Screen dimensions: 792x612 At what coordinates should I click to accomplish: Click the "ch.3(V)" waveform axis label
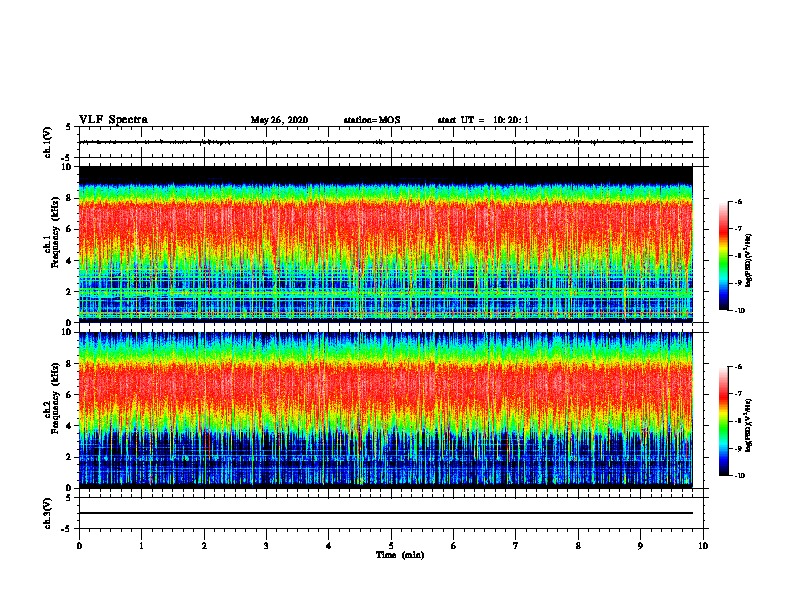click(x=48, y=513)
